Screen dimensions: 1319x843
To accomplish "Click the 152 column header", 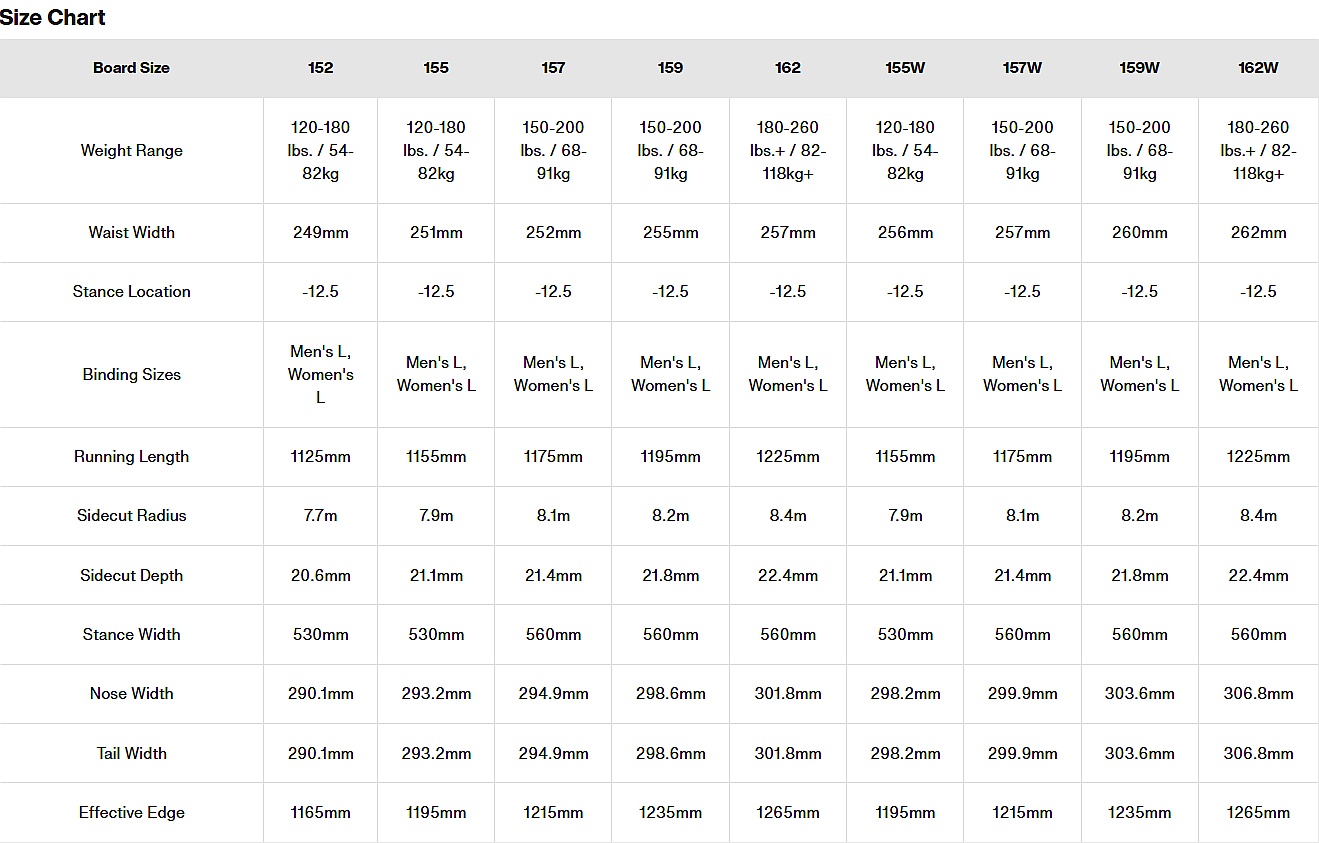I will pos(320,68).
